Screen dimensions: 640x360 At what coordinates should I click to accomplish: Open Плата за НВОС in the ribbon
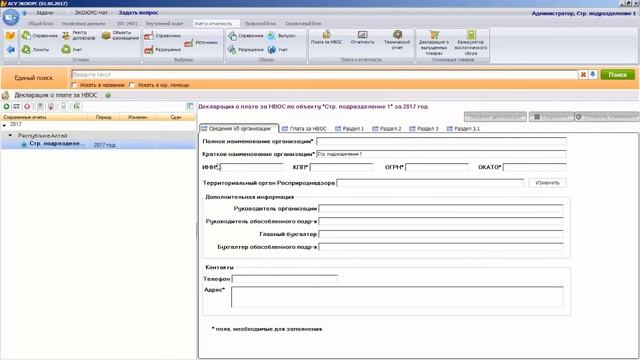point(326,38)
